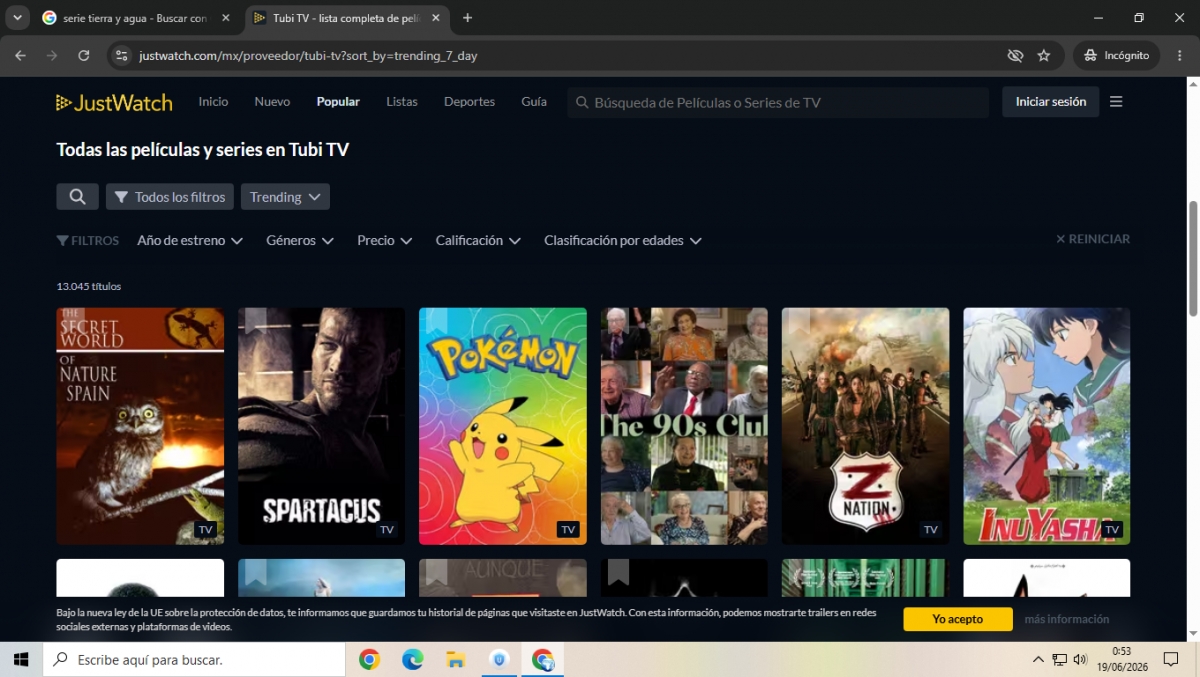
Task: Open the Deportes menu item
Action: (x=470, y=102)
